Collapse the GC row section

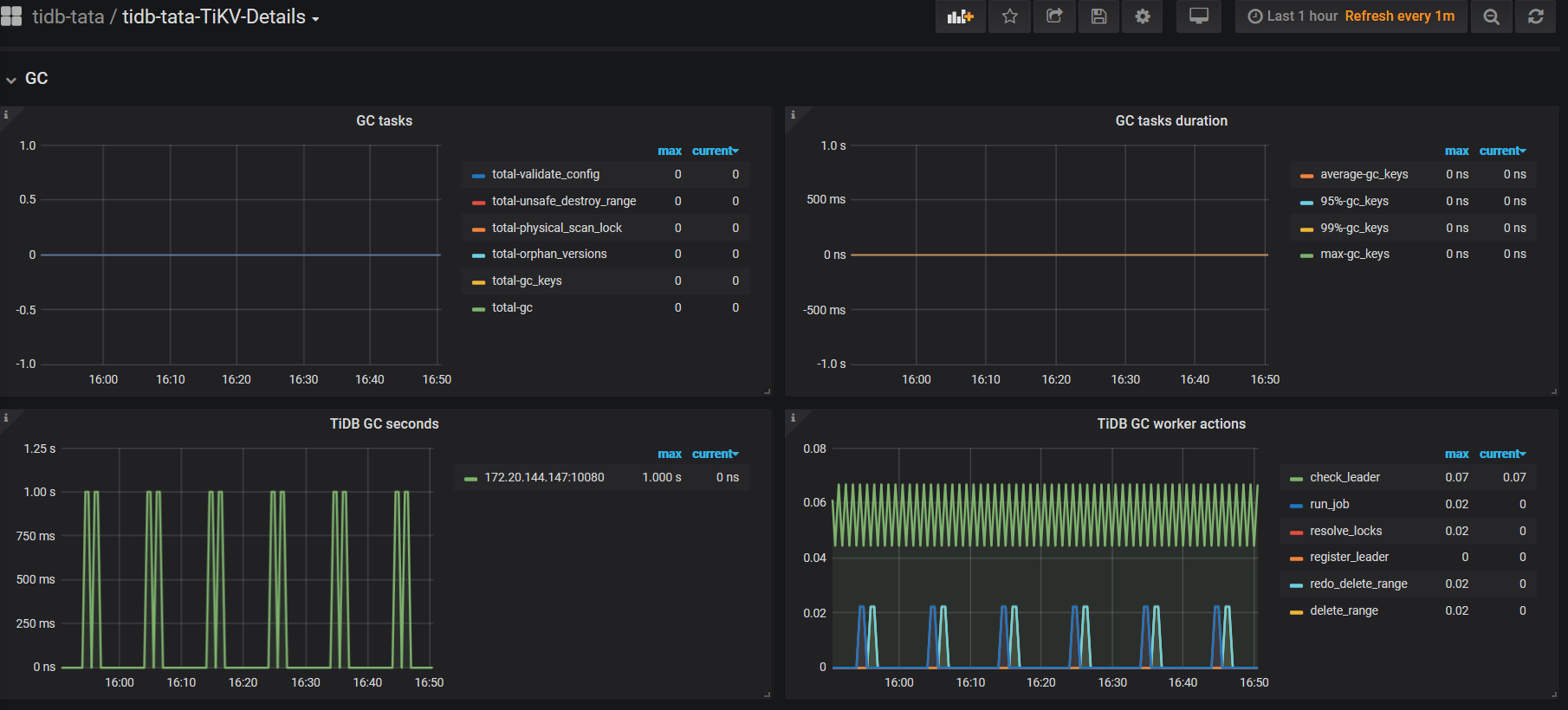tap(36, 79)
